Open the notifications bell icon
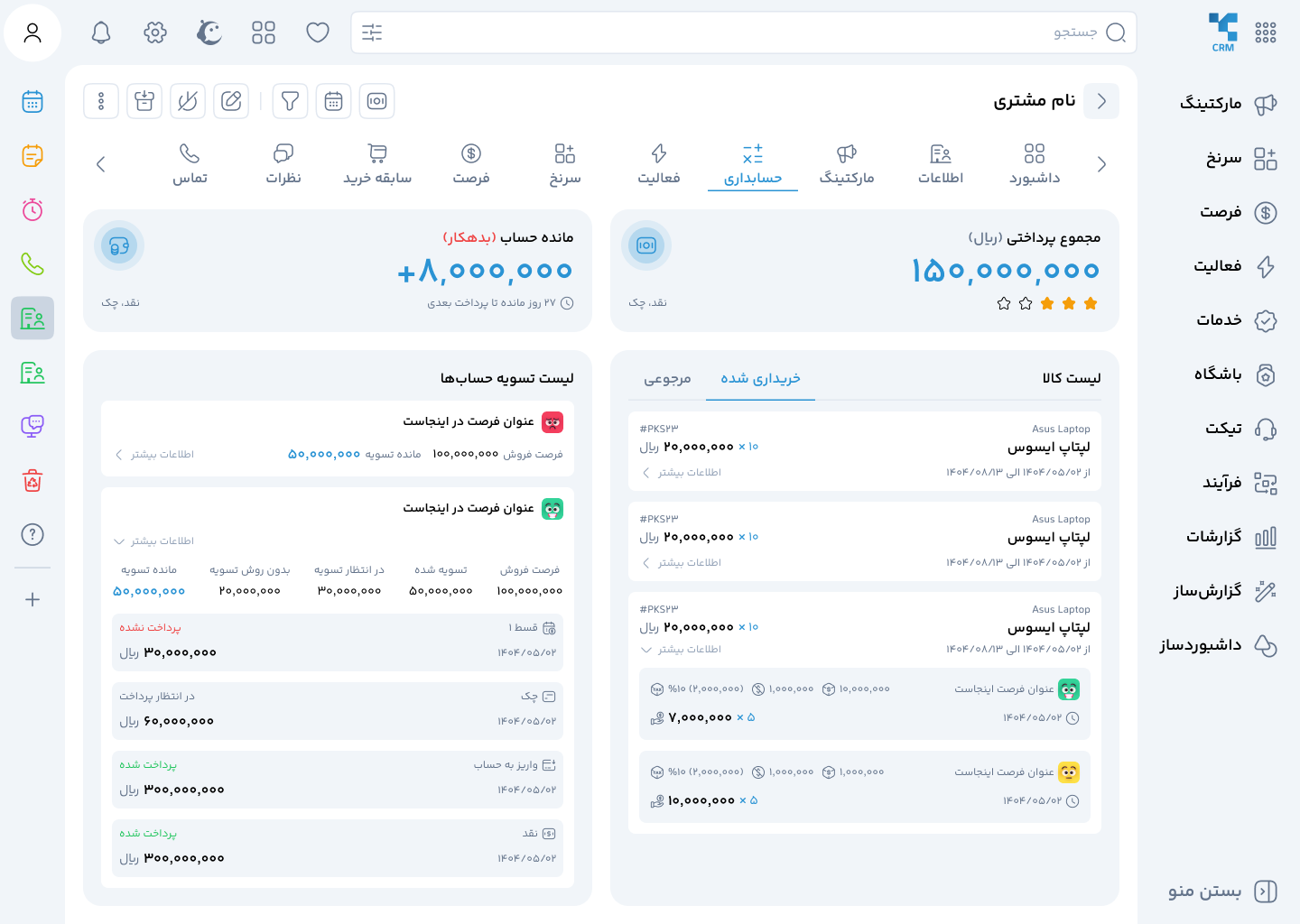This screenshot has height=924, width=1300. [x=101, y=33]
